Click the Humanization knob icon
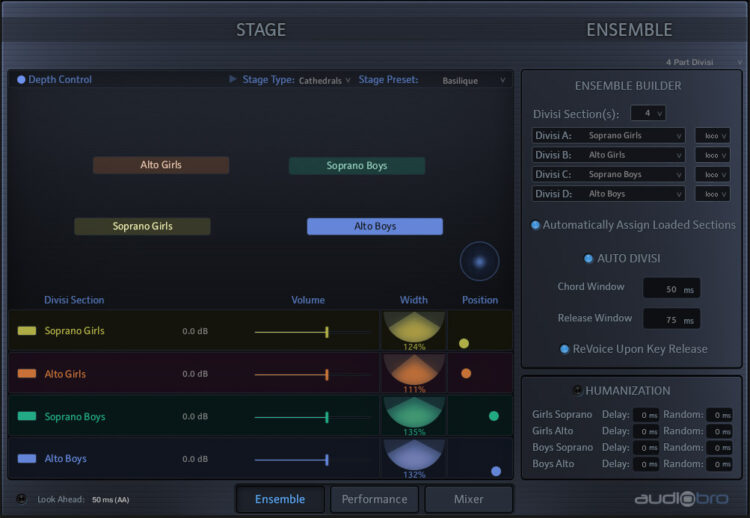This screenshot has height=518, width=750. tap(577, 390)
